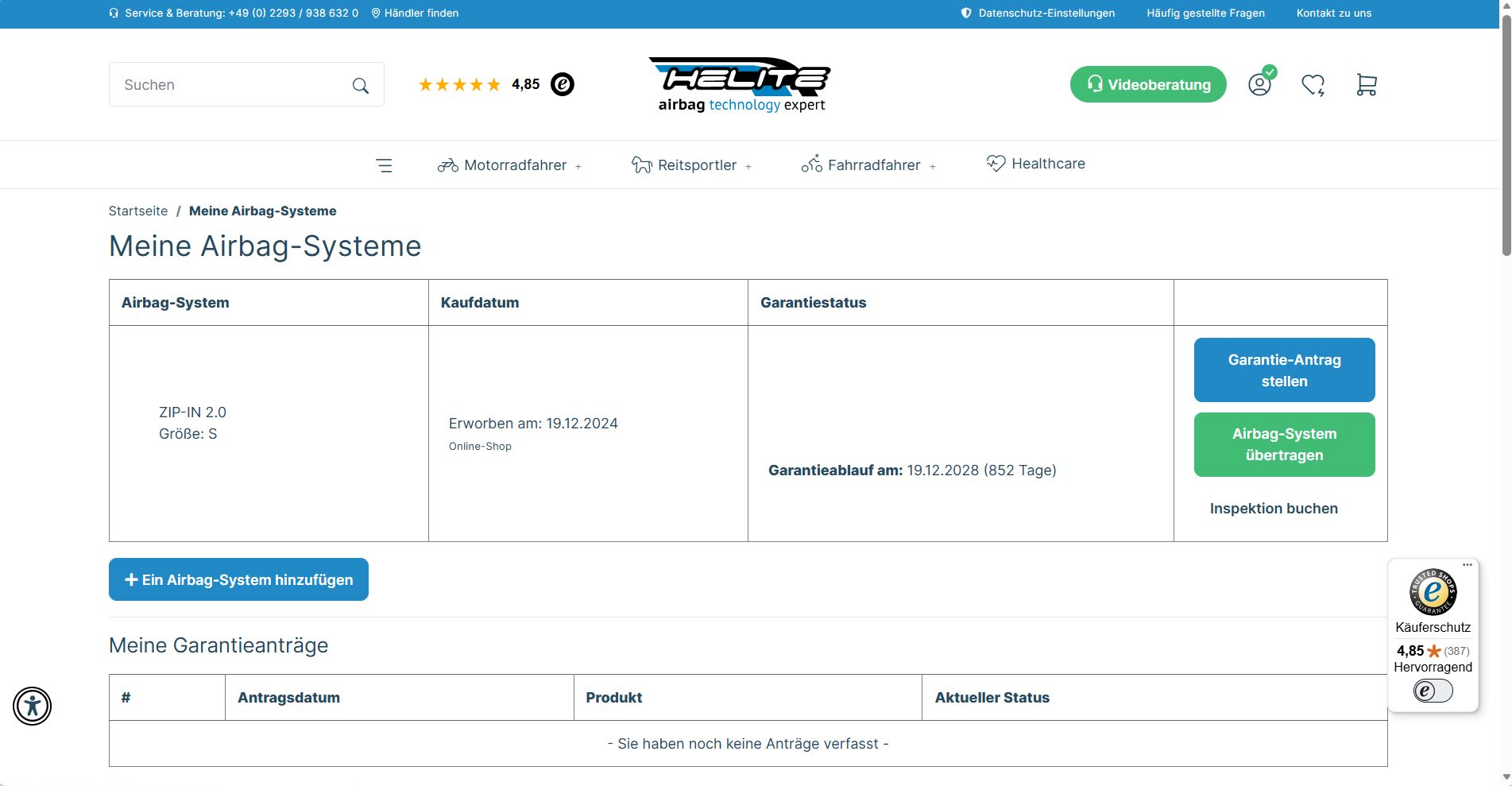Click Videoberatung button
This screenshot has width=1512, height=786.
coord(1148,84)
